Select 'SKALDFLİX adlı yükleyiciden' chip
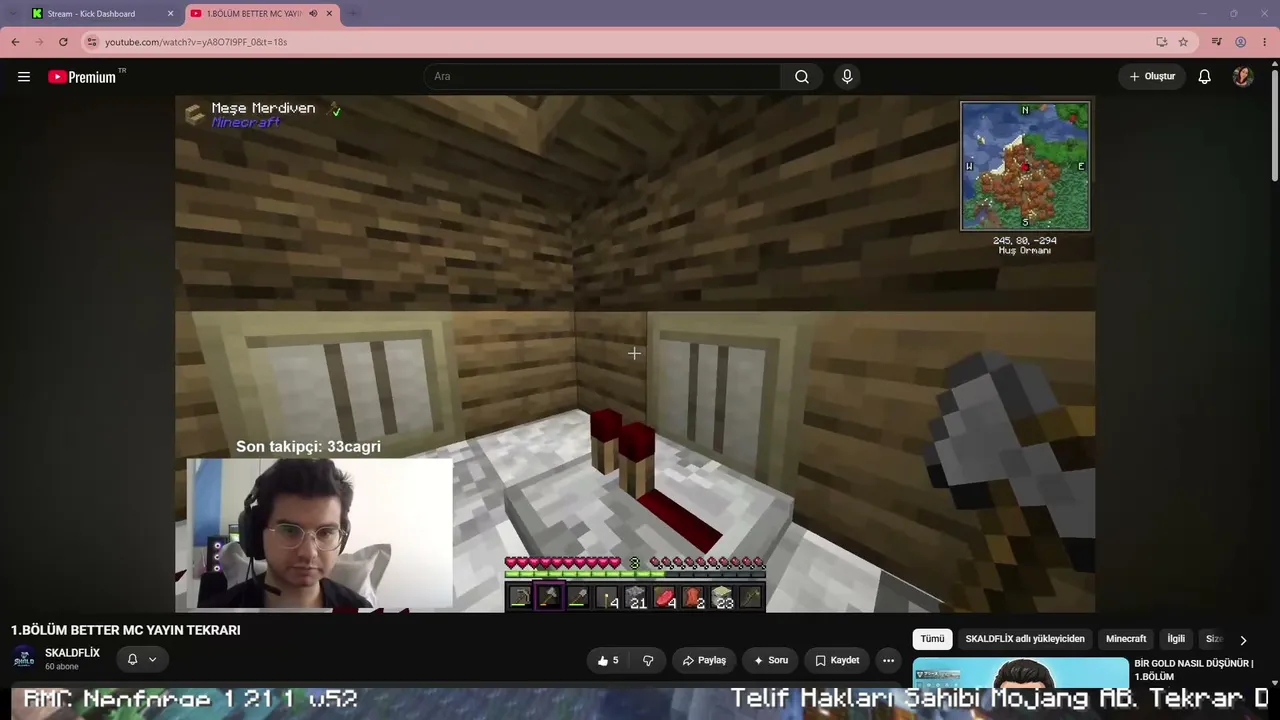 [1025, 639]
